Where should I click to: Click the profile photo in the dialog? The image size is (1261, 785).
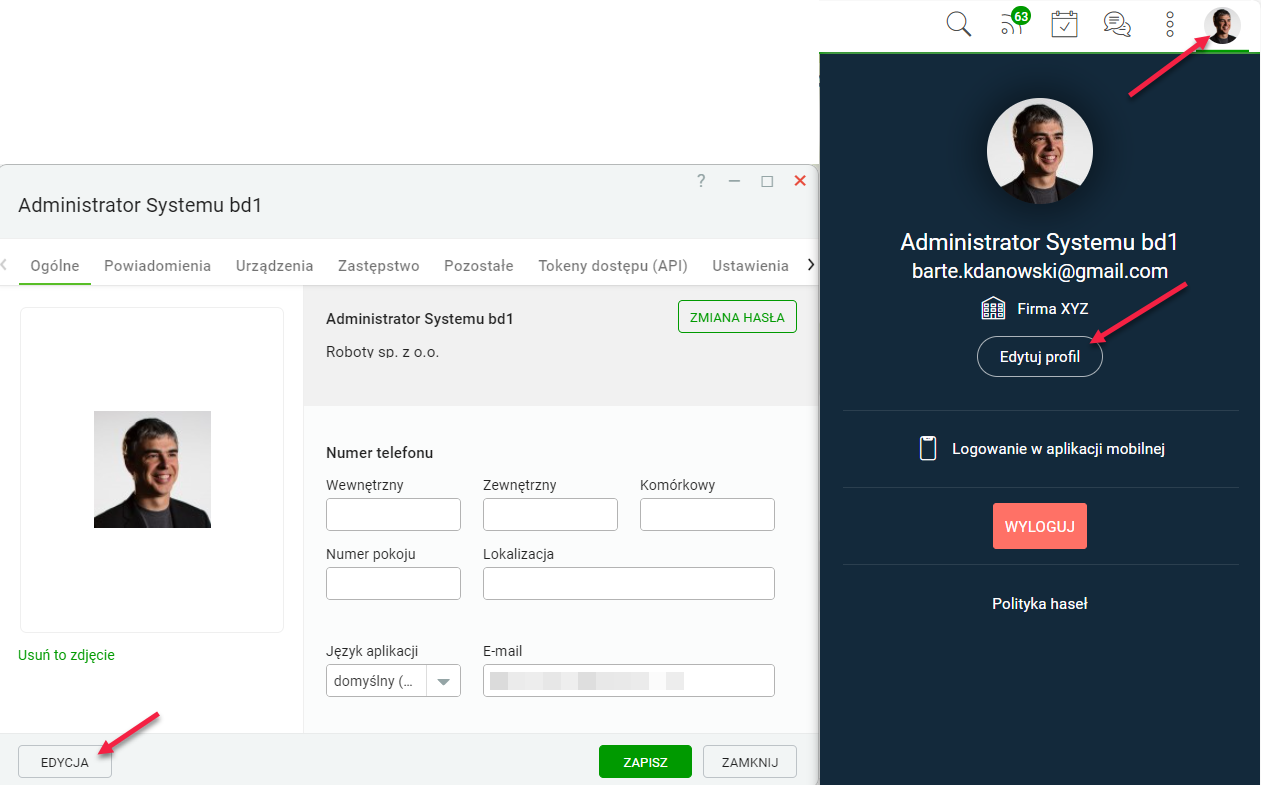152,469
